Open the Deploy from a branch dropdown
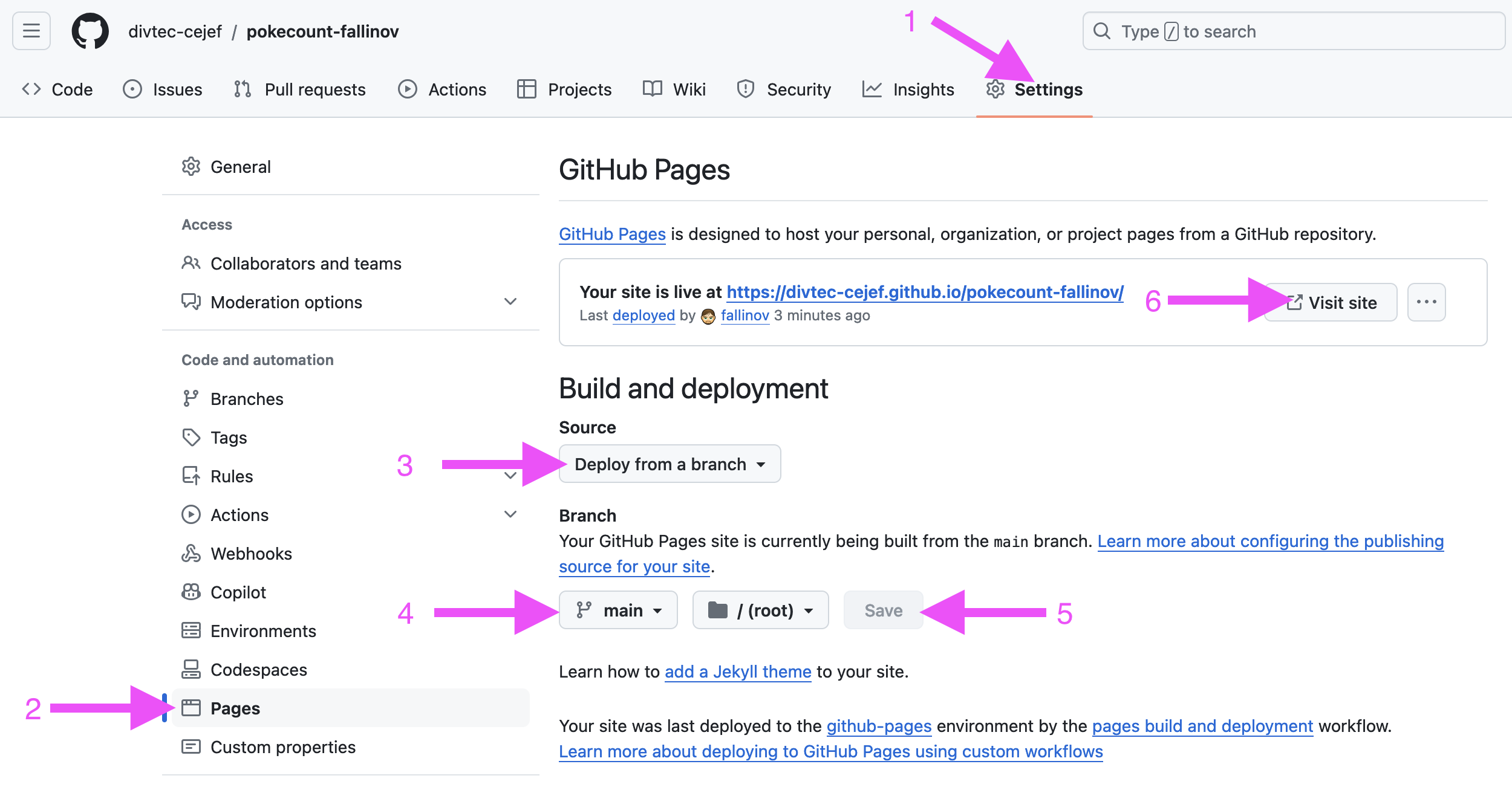The height and width of the screenshot is (793, 1512). (x=670, y=464)
